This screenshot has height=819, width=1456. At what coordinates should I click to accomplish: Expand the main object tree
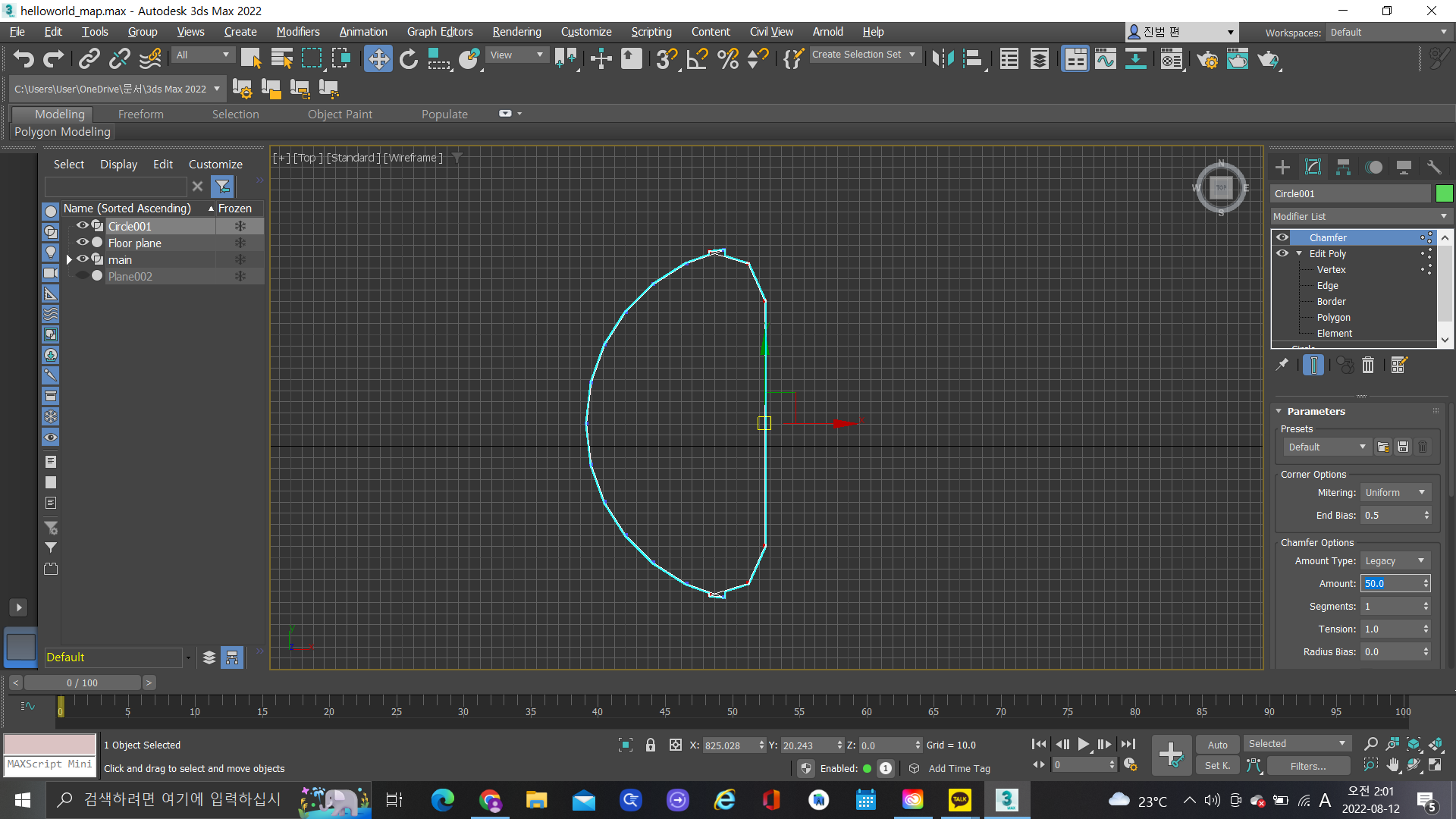pyautogui.click(x=69, y=259)
